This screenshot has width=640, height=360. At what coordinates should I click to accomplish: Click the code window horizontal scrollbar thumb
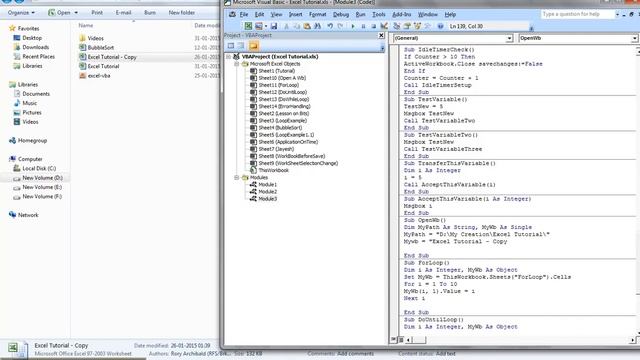[420, 340]
